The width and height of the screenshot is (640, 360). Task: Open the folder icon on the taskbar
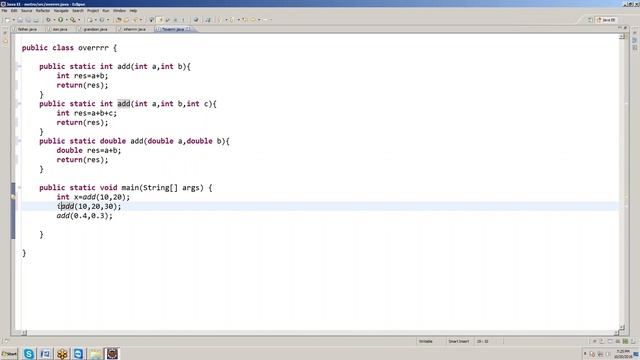pyautogui.click(x=96, y=353)
